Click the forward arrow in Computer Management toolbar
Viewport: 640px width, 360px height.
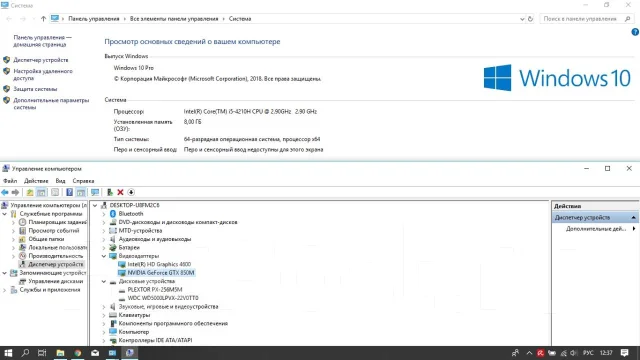(x=16, y=192)
